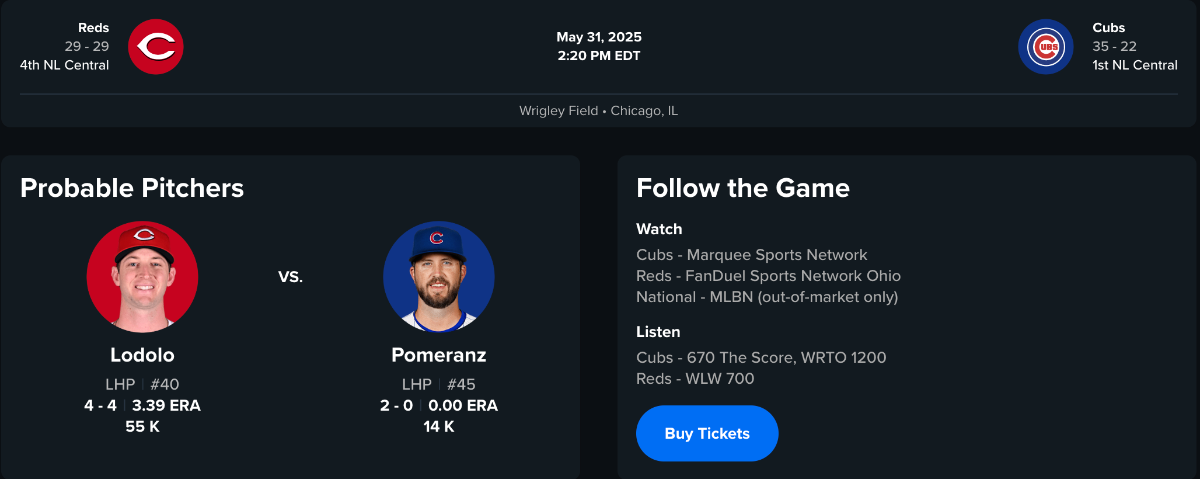This screenshot has height=479, width=1200.
Task: Click the Probable Pitchers heading
Action: (x=132, y=188)
